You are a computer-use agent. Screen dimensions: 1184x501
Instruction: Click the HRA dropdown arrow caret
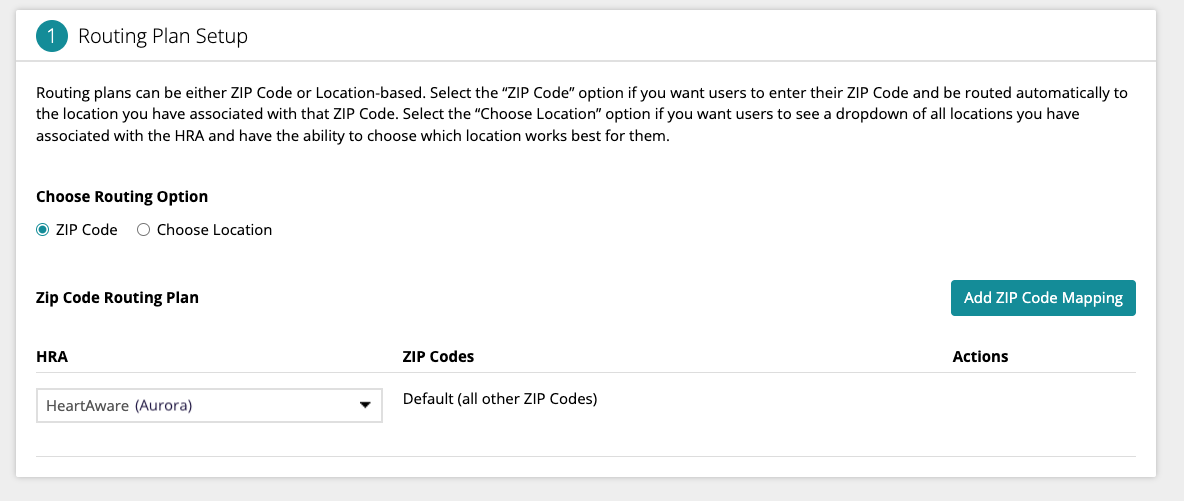tap(365, 406)
